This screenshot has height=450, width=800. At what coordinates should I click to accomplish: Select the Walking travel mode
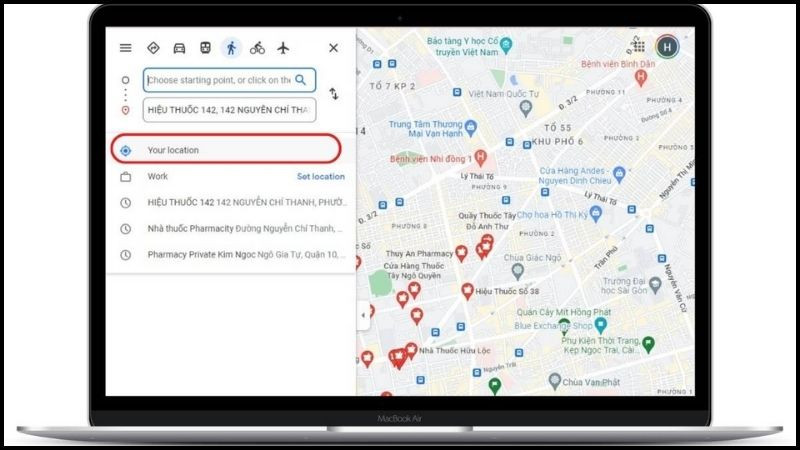point(232,47)
